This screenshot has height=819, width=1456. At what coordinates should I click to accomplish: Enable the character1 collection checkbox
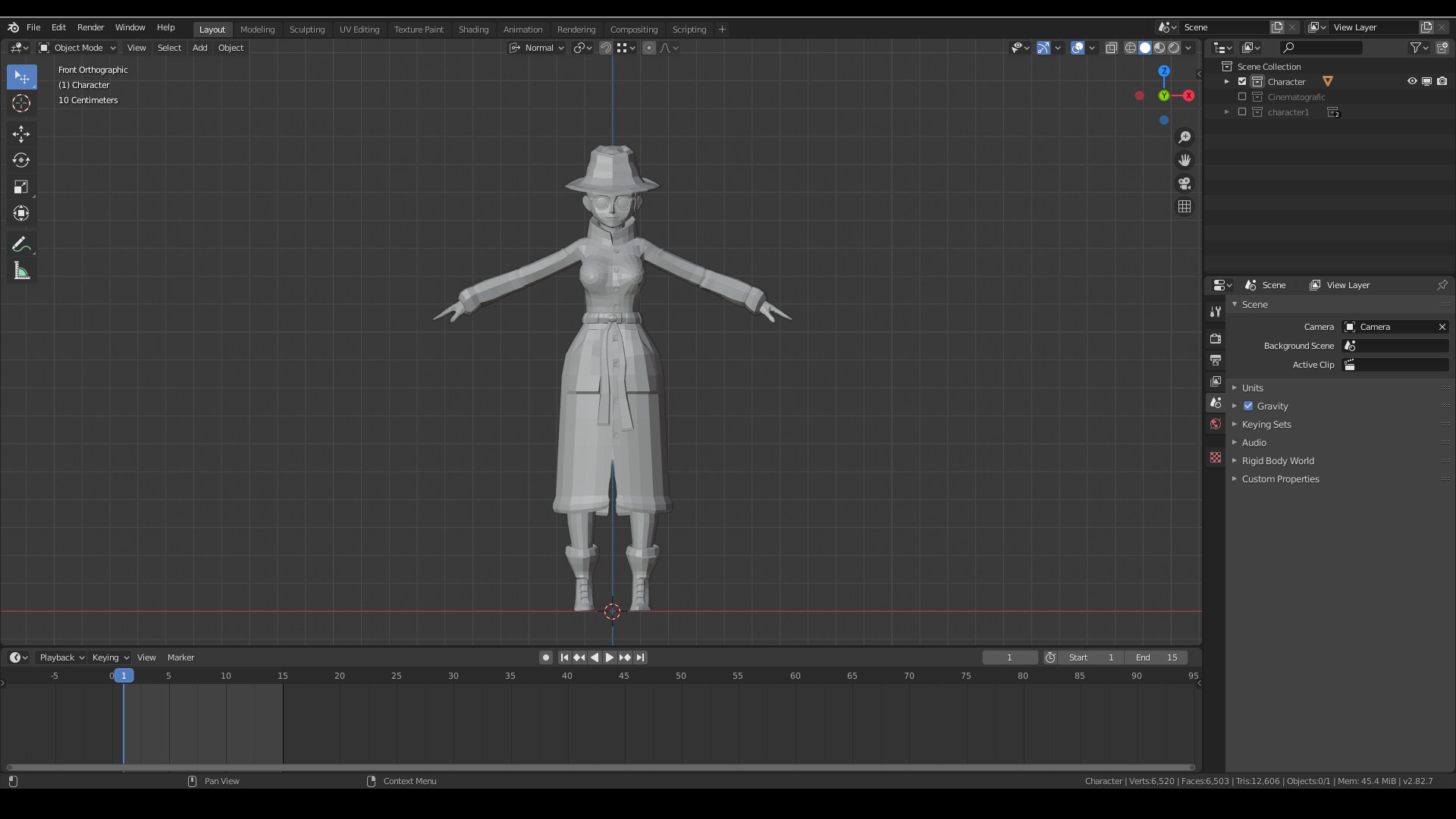coord(1242,111)
